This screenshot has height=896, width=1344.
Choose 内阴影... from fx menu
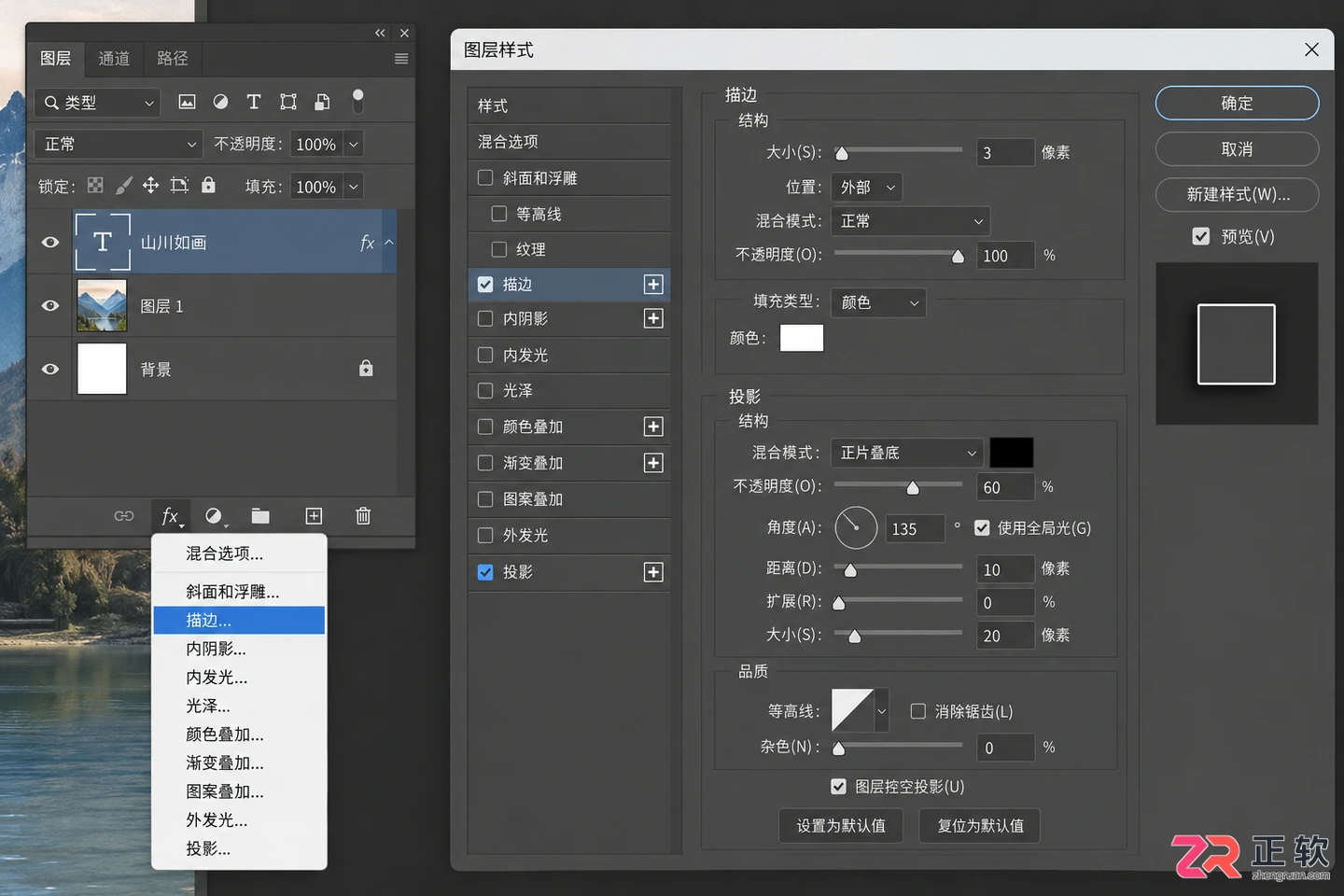pyautogui.click(x=239, y=649)
